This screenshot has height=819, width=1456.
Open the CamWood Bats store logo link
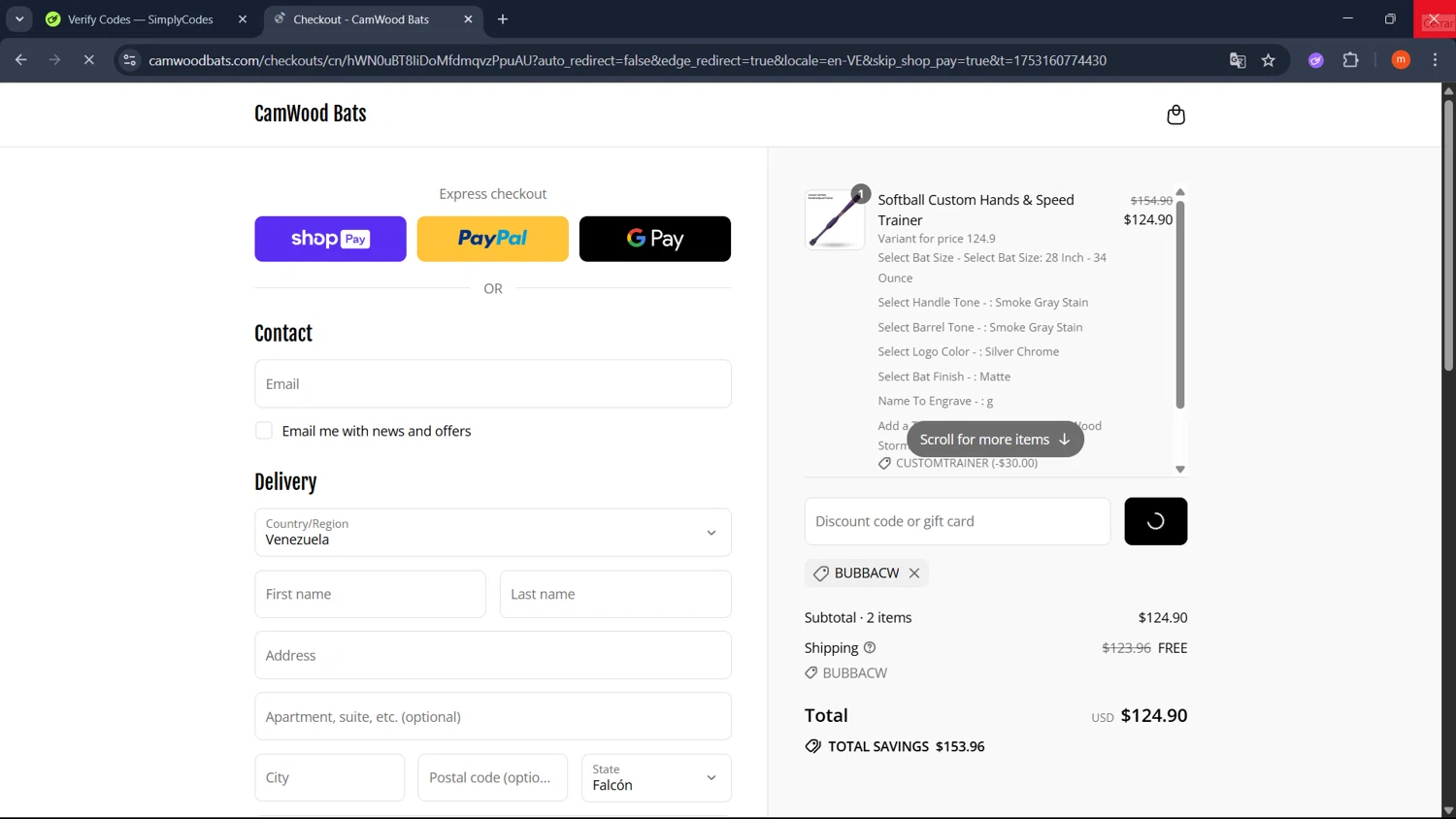tap(311, 114)
